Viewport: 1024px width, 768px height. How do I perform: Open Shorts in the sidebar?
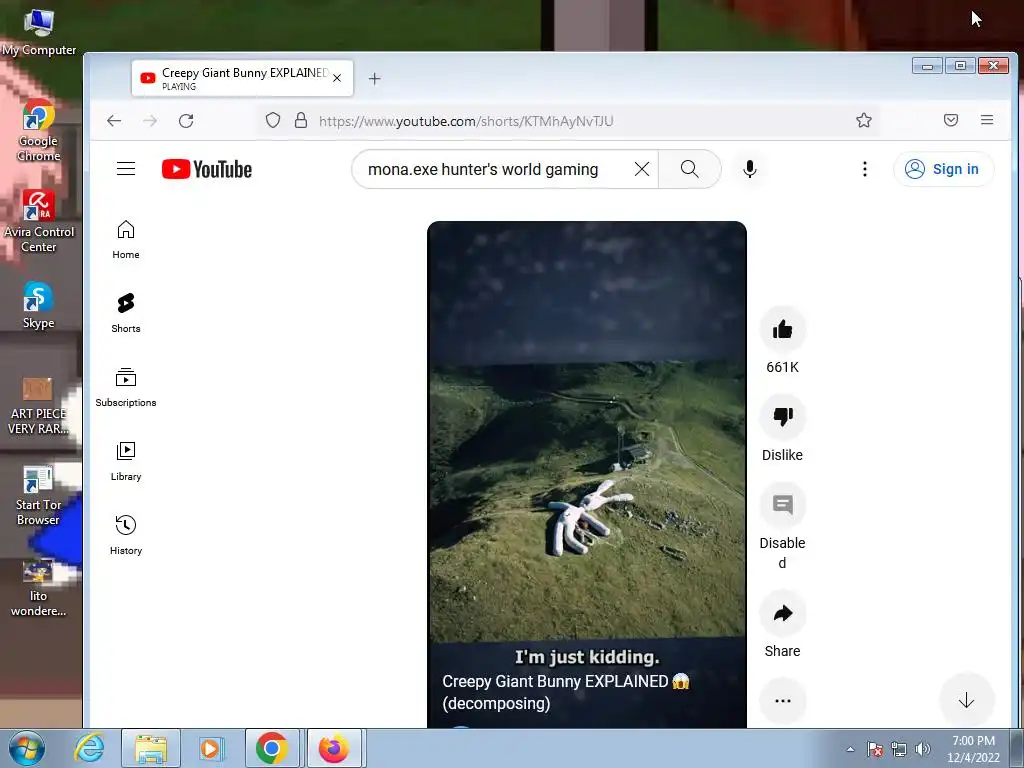click(x=126, y=313)
